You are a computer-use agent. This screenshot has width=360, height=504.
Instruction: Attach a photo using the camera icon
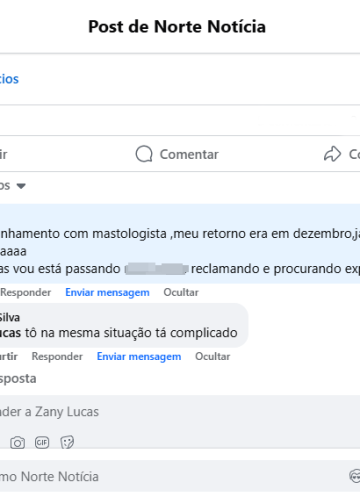tap(17, 443)
